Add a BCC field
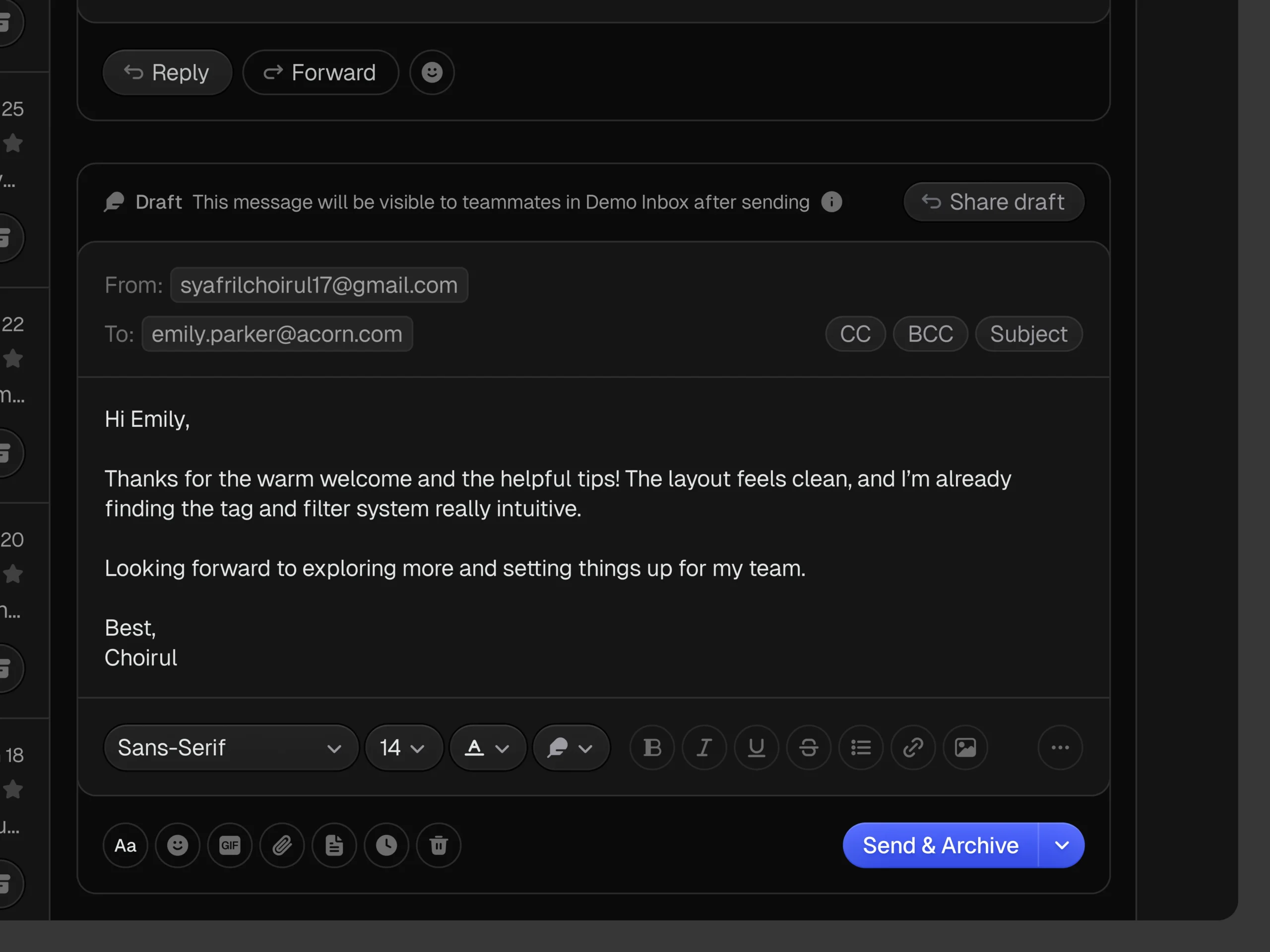The height and width of the screenshot is (952, 1270). point(930,334)
